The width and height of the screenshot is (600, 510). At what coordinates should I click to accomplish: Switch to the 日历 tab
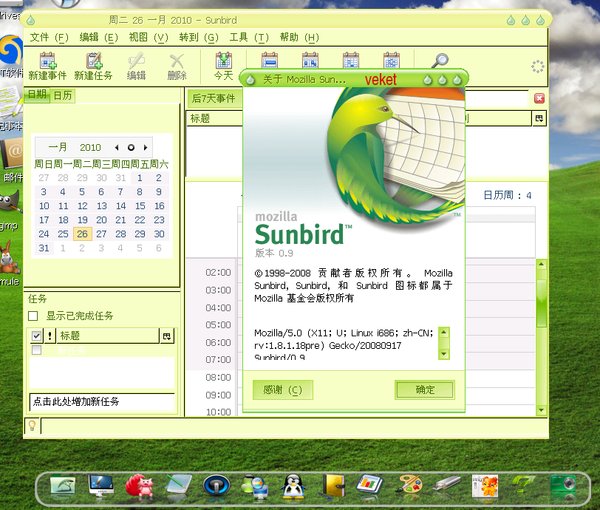click(62, 96)
